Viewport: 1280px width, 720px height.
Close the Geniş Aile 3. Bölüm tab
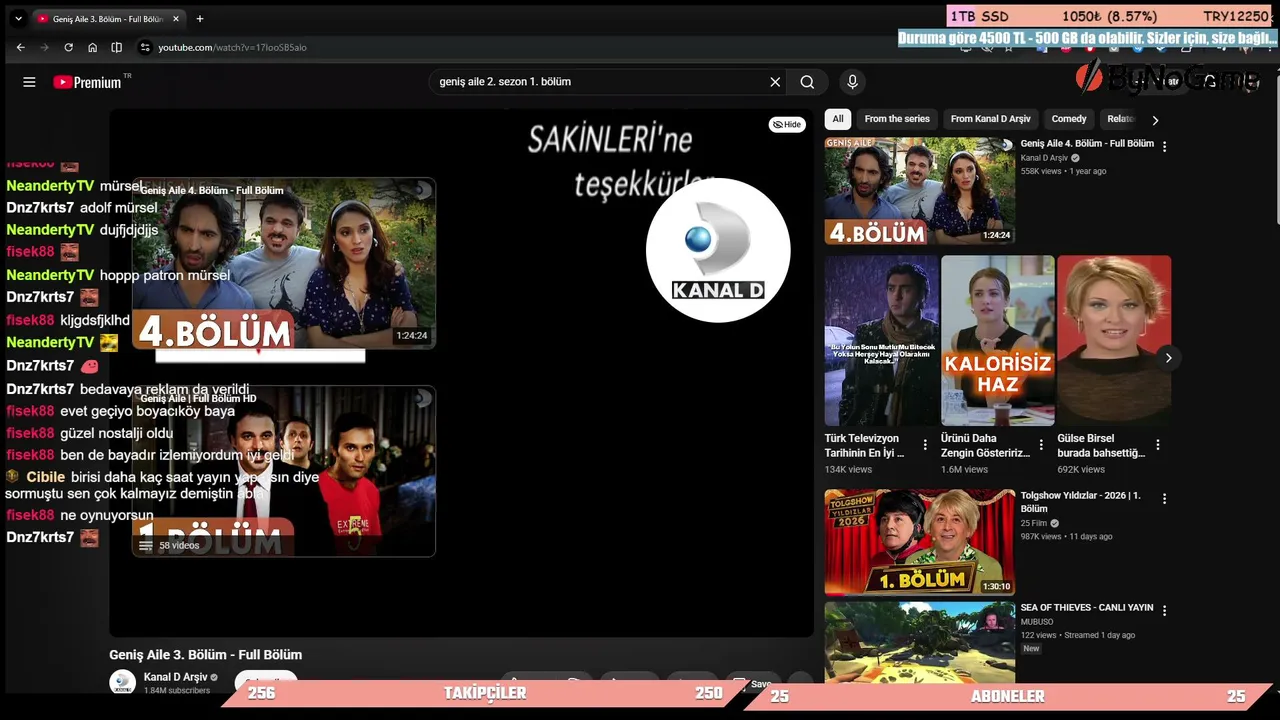coord(176,18)
